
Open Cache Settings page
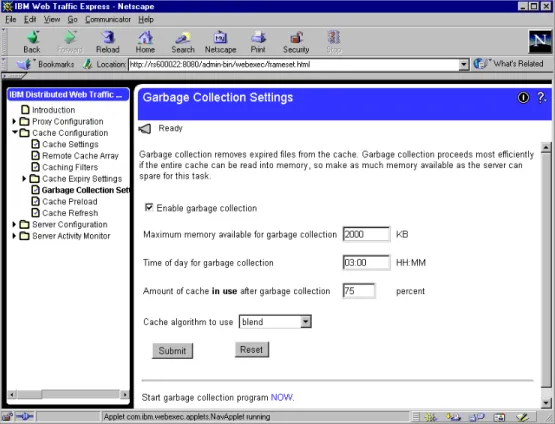point(70,144)
